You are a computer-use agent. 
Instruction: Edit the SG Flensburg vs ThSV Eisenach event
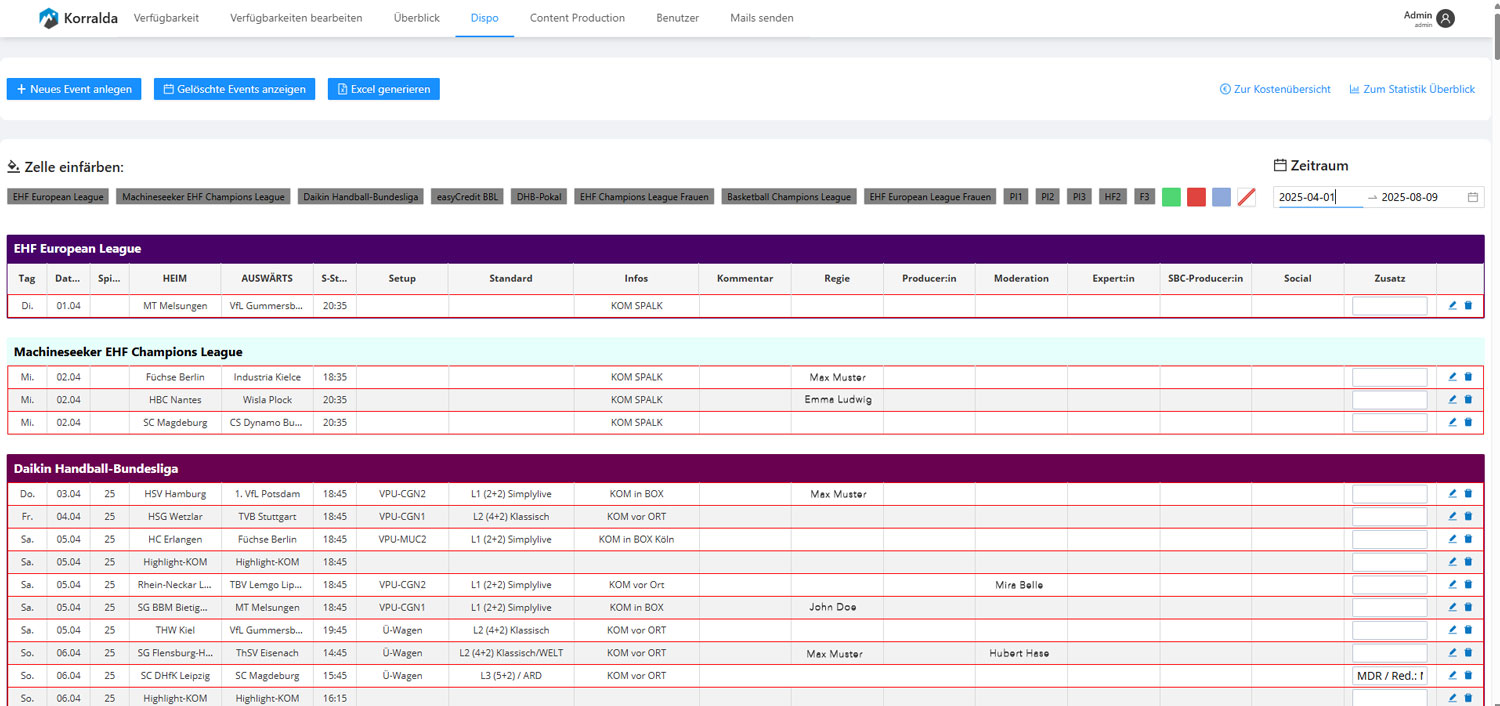pyautogui.click(x=1453, y=654)
